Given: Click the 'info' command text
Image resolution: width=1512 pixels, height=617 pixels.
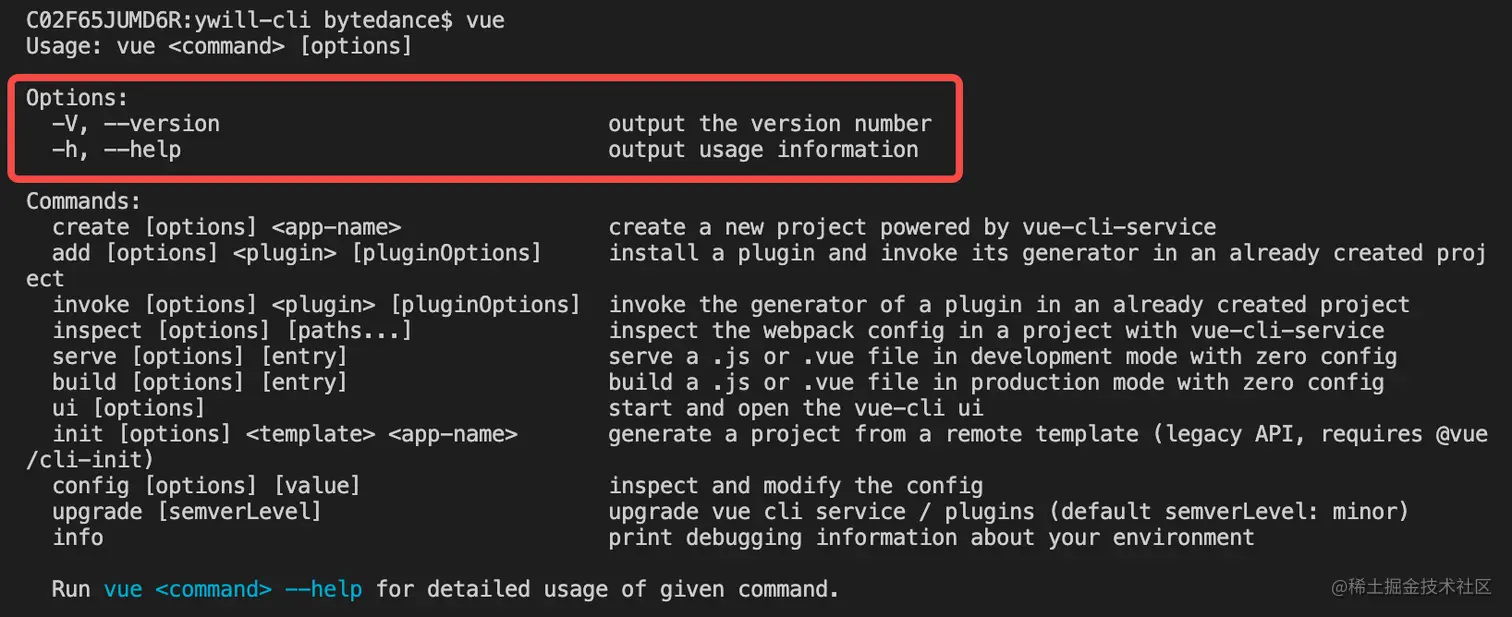Looking at the screenshot, I should (x=78, y=537).
